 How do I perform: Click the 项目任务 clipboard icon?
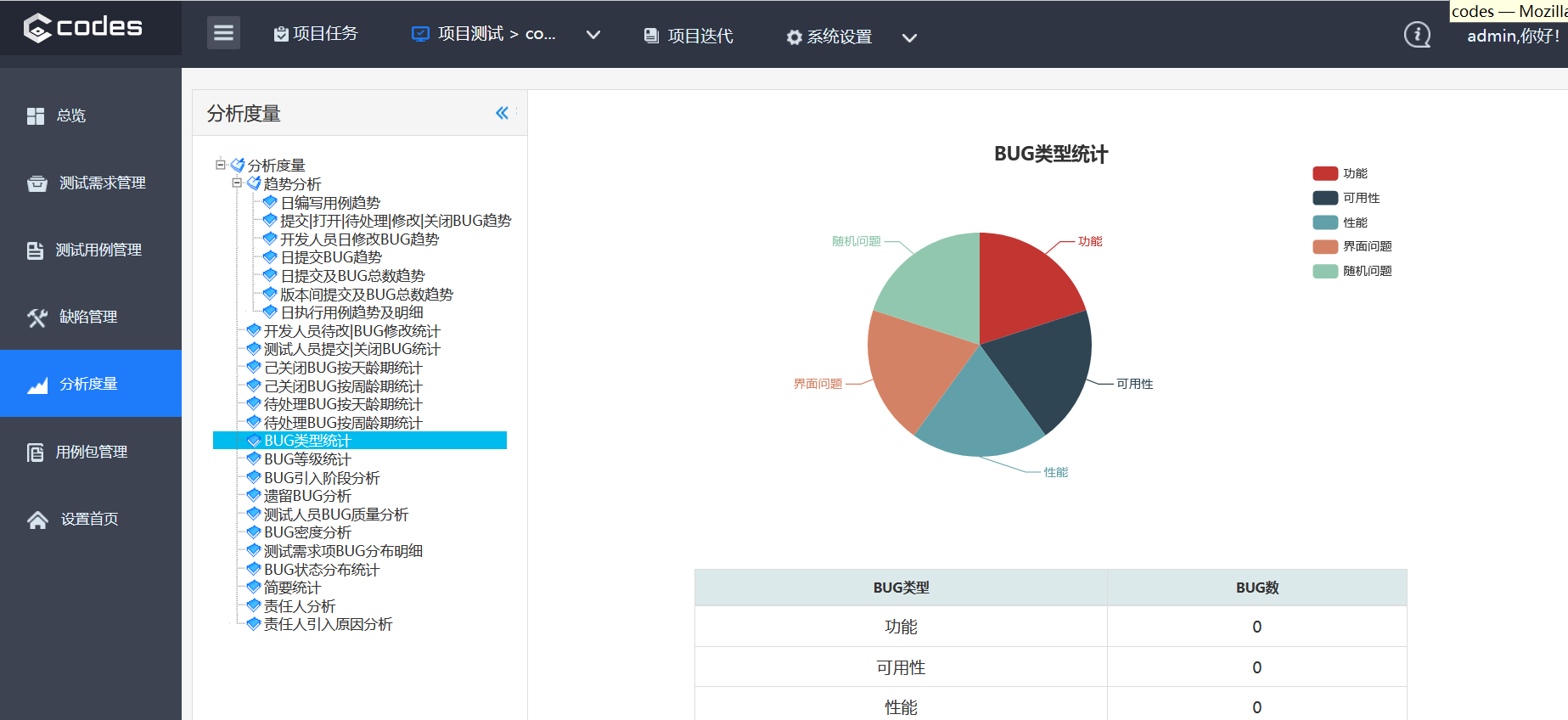click(x=281, y=34)
